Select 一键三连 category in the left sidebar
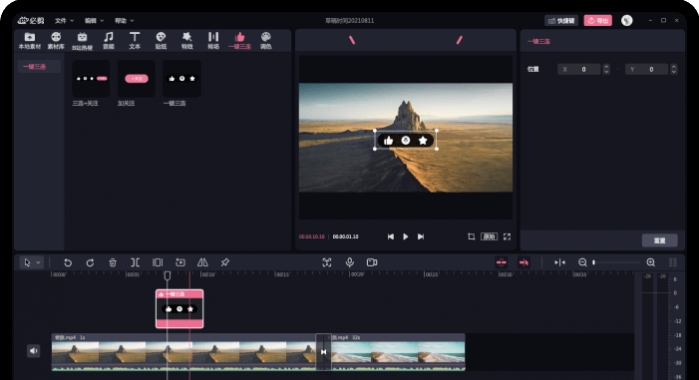 coord(39,66)
